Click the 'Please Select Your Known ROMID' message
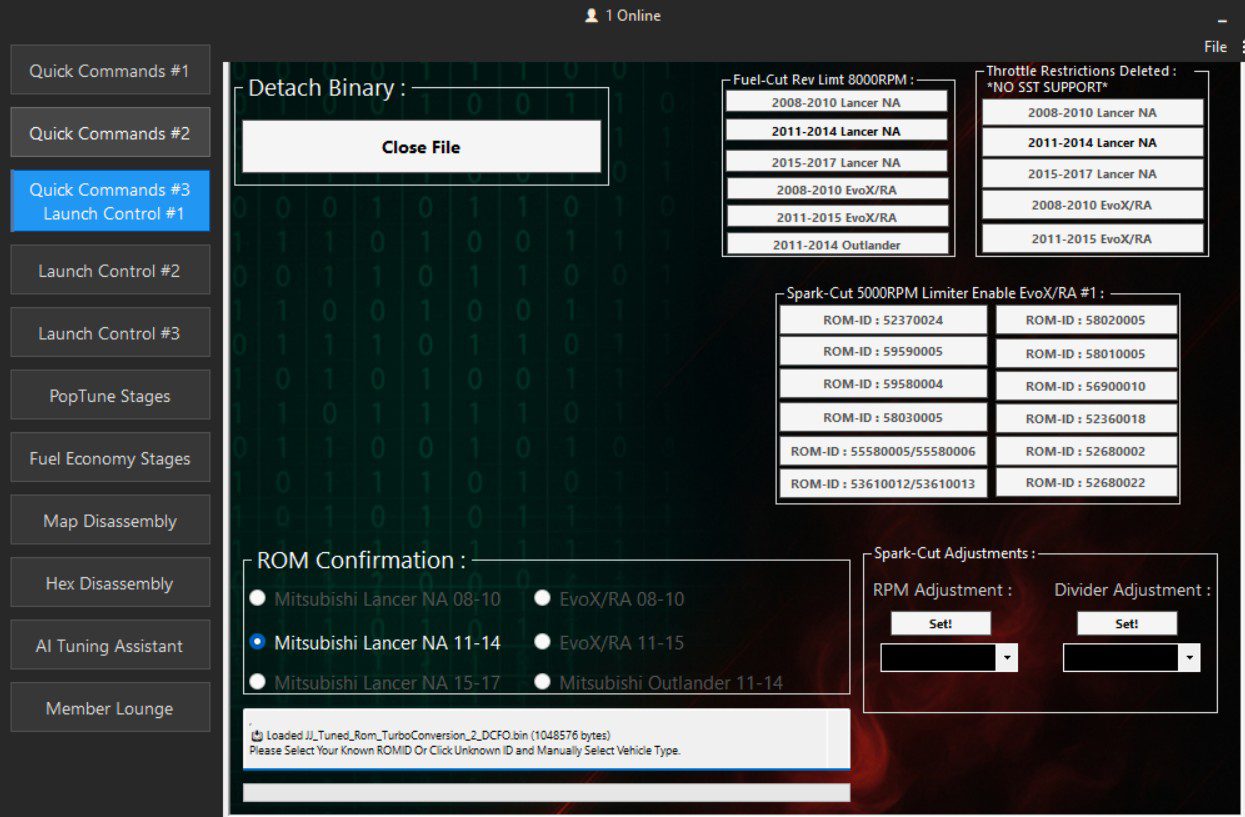This screenshot has width=1245, height=817. pyautogui.click(x=465, y=750)
